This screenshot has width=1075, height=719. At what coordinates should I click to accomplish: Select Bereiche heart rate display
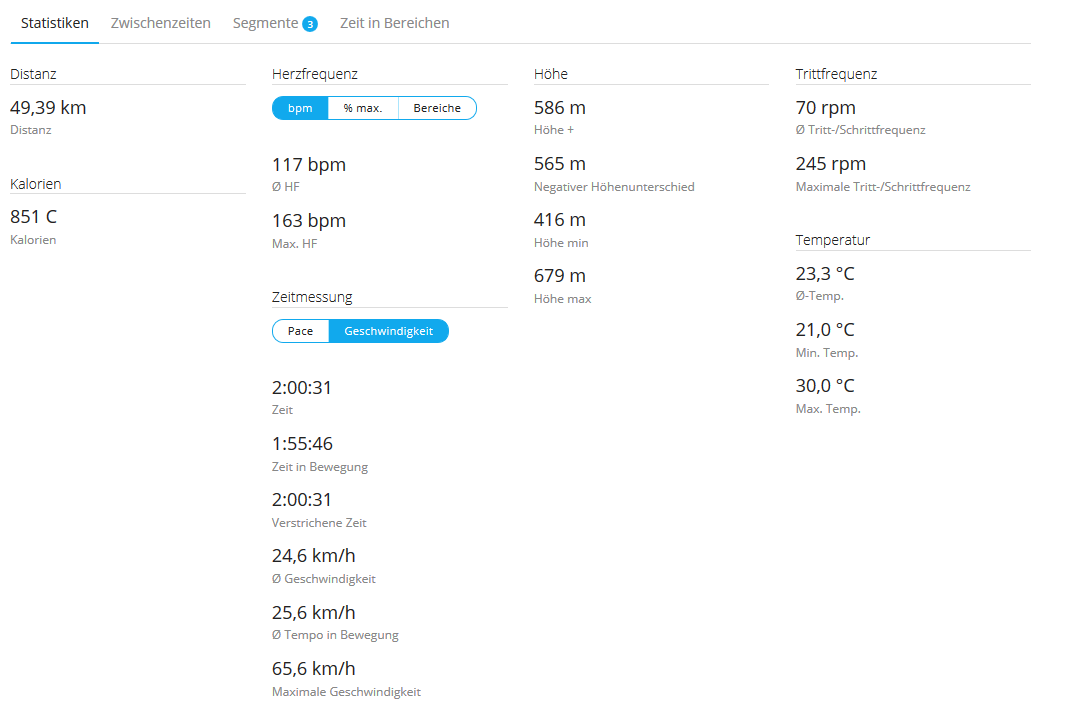pyautogui.click(x=437, y=108)
